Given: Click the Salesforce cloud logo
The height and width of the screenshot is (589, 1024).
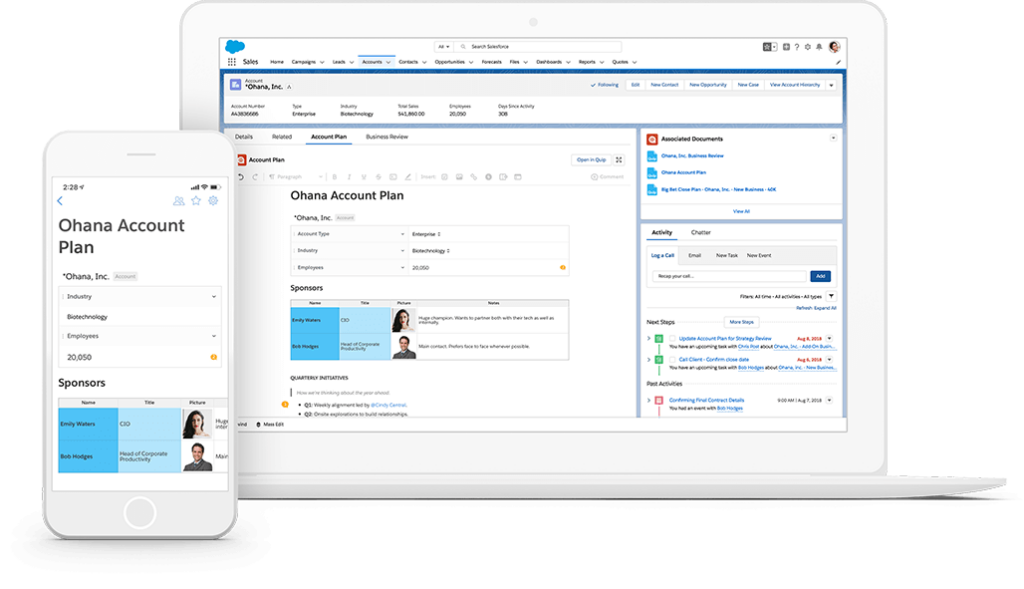Looking at the screenshot, I should [235, 46].
